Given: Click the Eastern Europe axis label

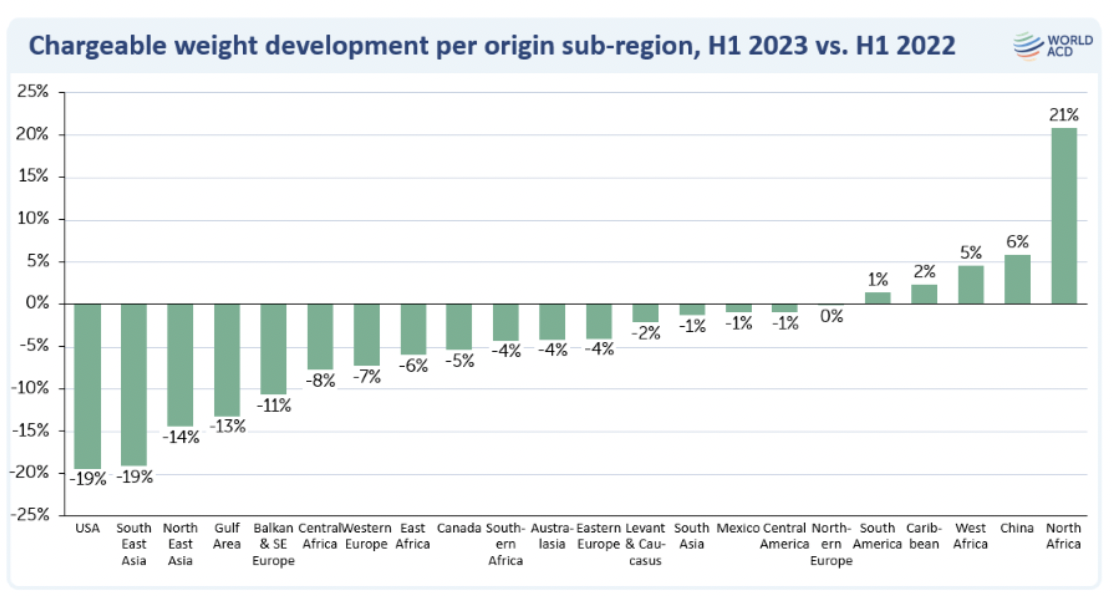Looking at the screenshot, I should click(x=599, y=536).
